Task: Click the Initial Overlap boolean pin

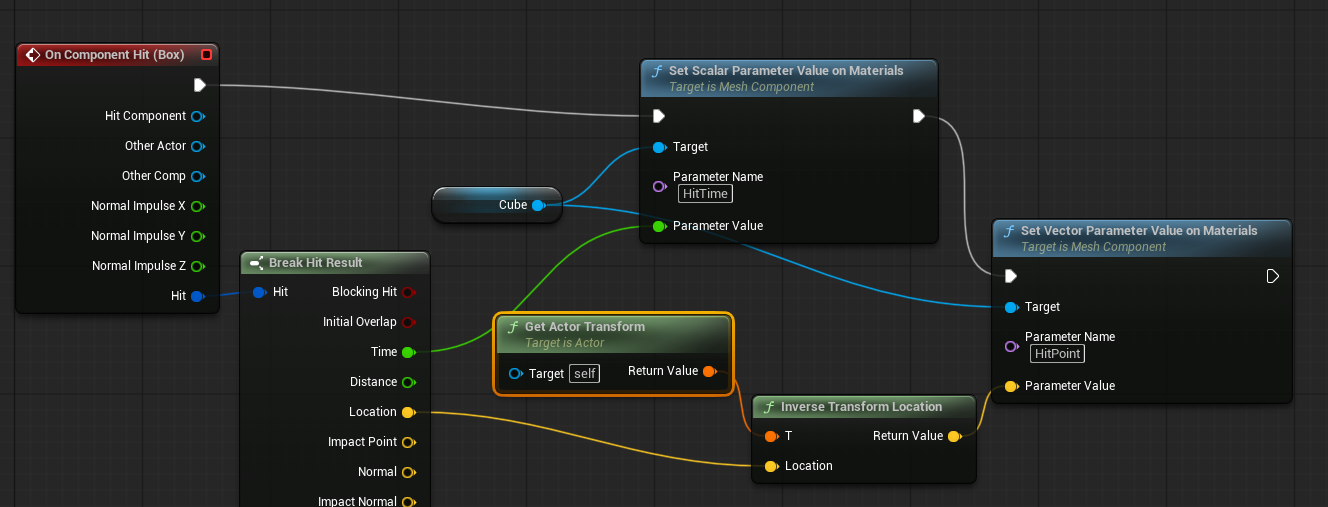Action: [x=408, y=322]
